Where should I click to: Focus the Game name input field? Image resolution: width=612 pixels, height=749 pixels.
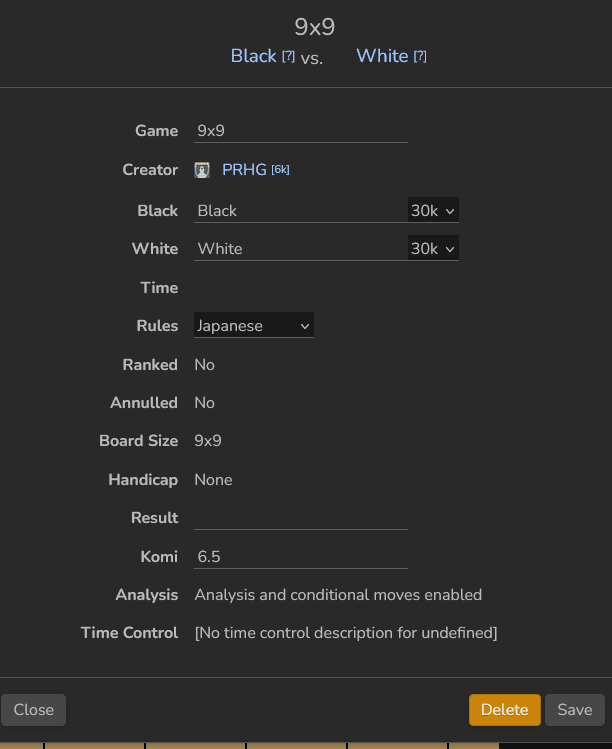(x=300, y=131)
